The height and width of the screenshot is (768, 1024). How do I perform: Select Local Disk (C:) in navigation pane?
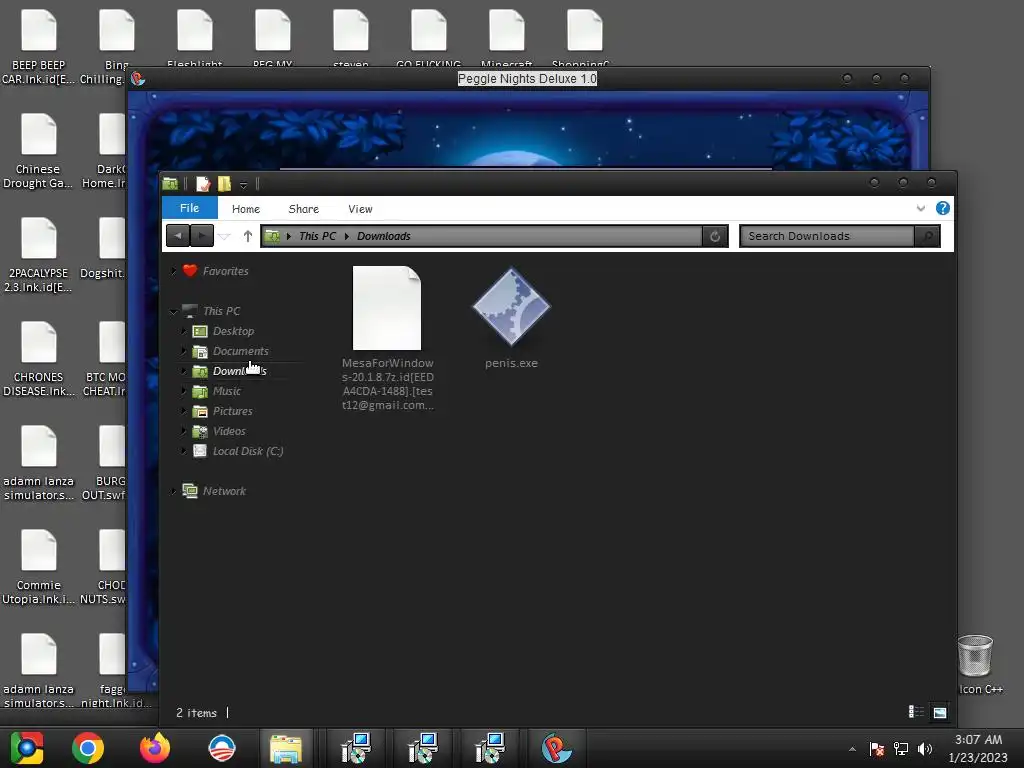tap(248, 451)
